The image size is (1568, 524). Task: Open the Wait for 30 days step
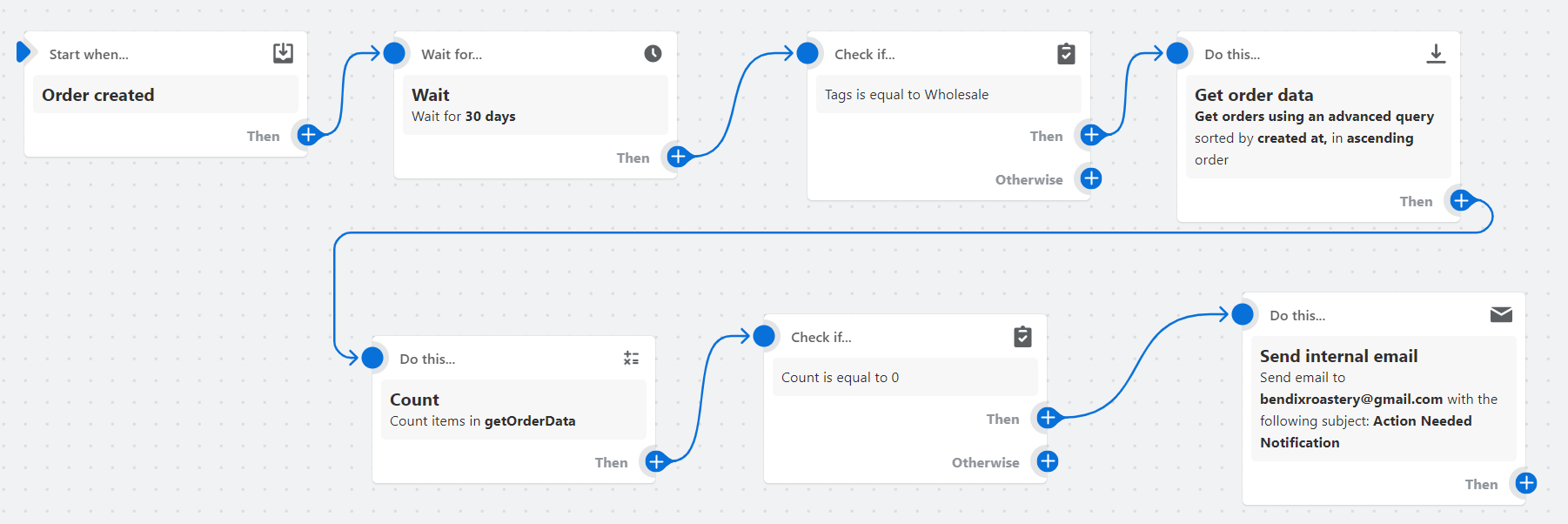pyautogui.click(x=534, y=104)
